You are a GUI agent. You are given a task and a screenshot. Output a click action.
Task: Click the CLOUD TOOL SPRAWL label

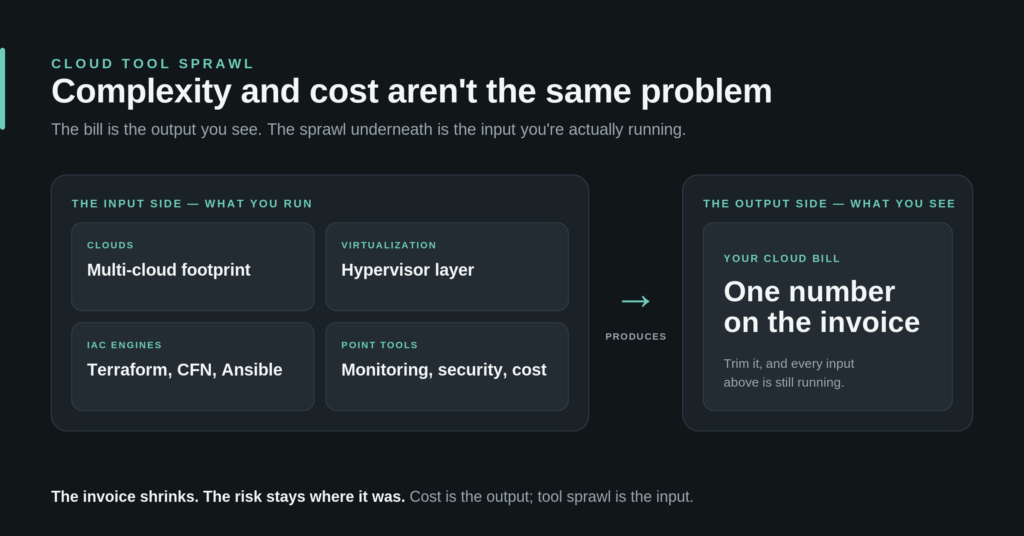[152, 63]
